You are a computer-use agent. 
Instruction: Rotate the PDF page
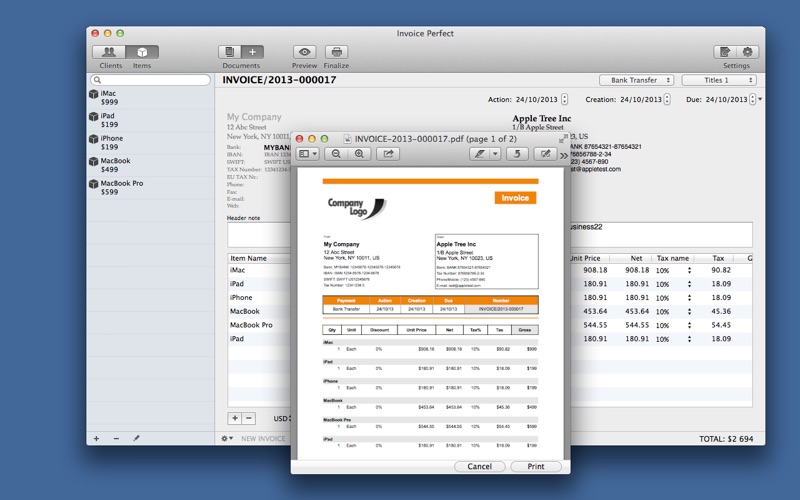(x=517, y=154)
